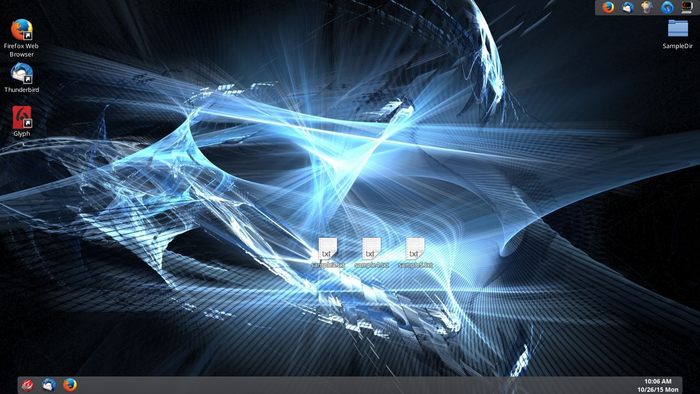
Task: Open the X terminal monitor launcher
Action: pos(687,7)
